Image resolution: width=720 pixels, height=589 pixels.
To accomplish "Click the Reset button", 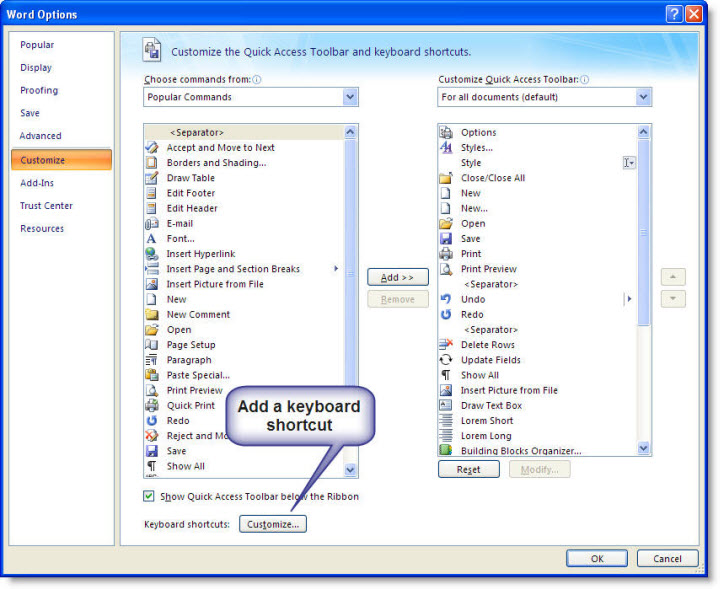I will (468, 469).
